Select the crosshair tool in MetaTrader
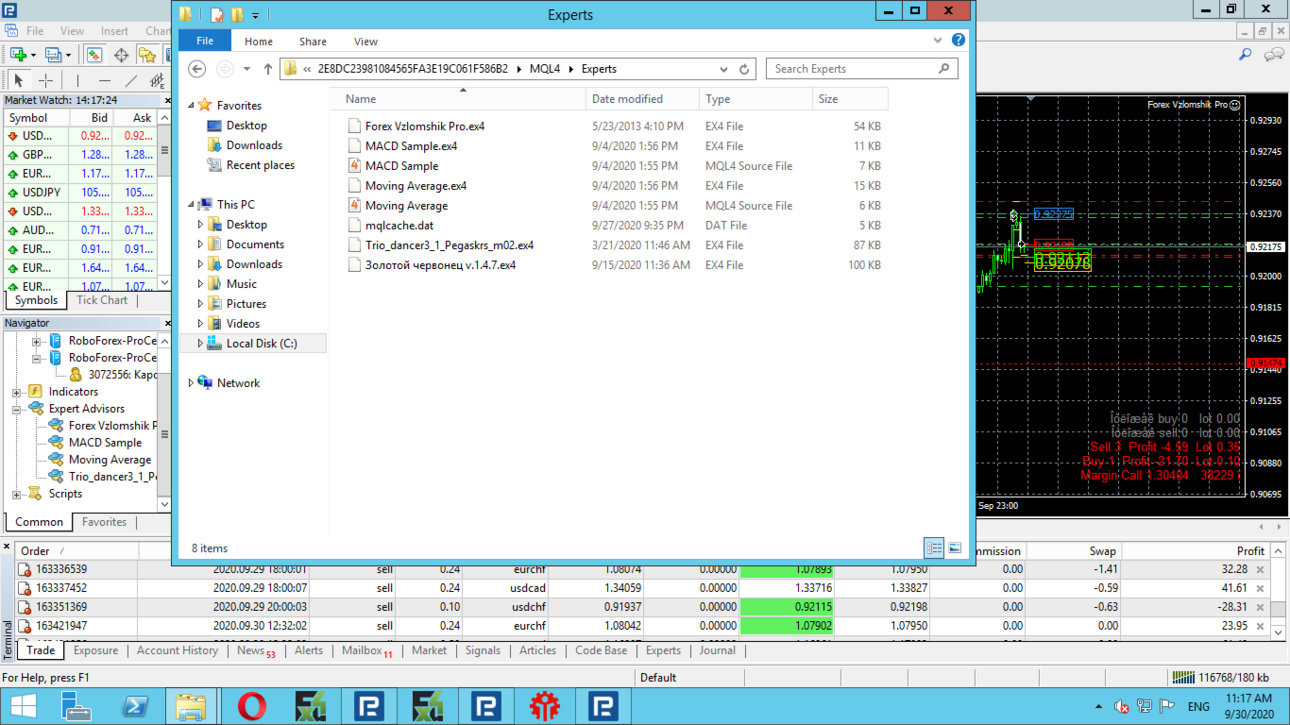 click(x=45, y=81)
